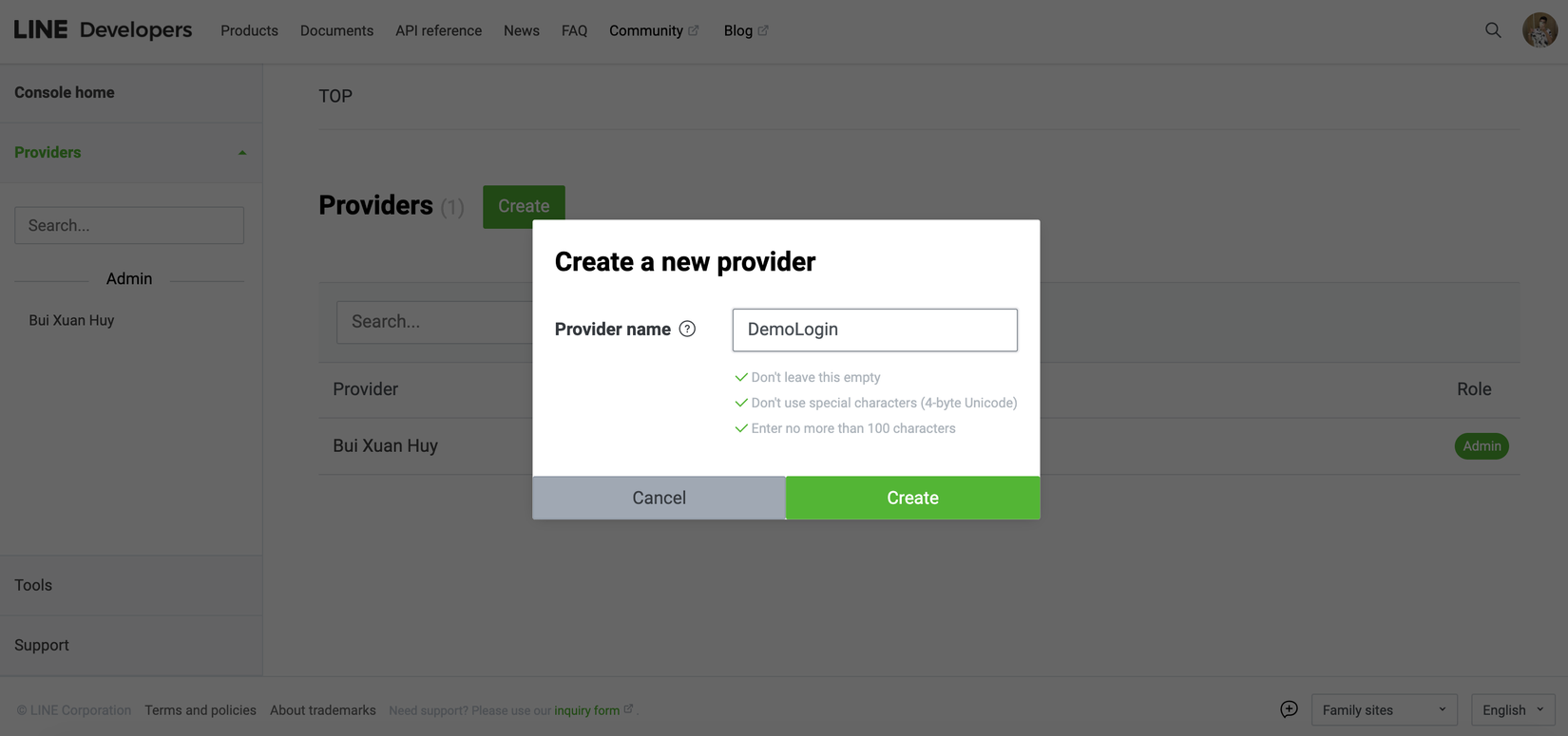
Task: Open the Documents menu item
Action: pos(336,30)
